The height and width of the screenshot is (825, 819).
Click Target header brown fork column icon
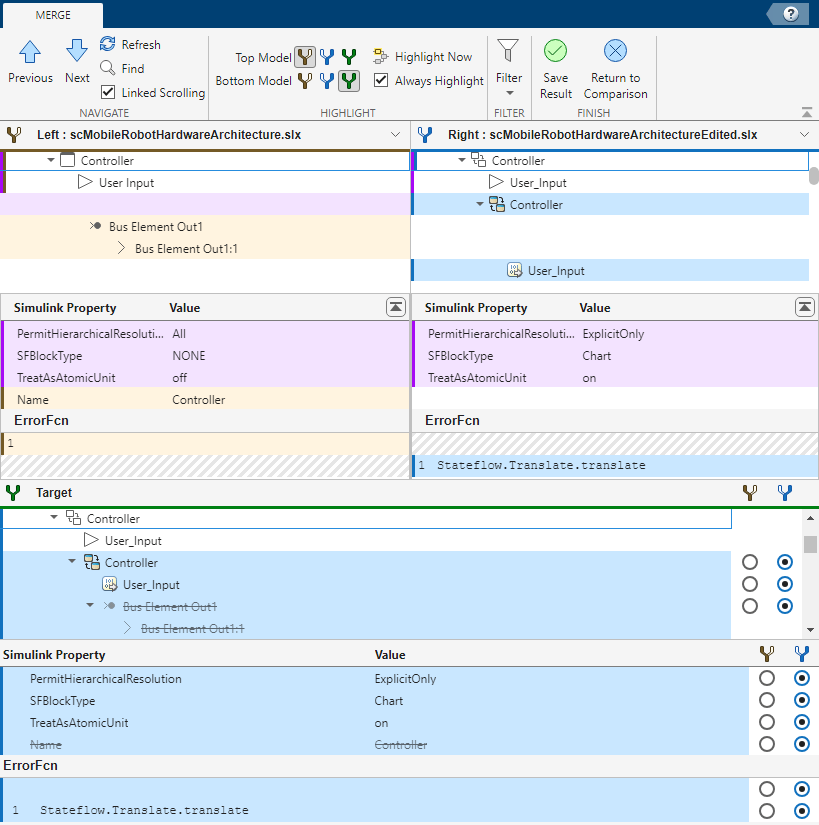[750, 492]
